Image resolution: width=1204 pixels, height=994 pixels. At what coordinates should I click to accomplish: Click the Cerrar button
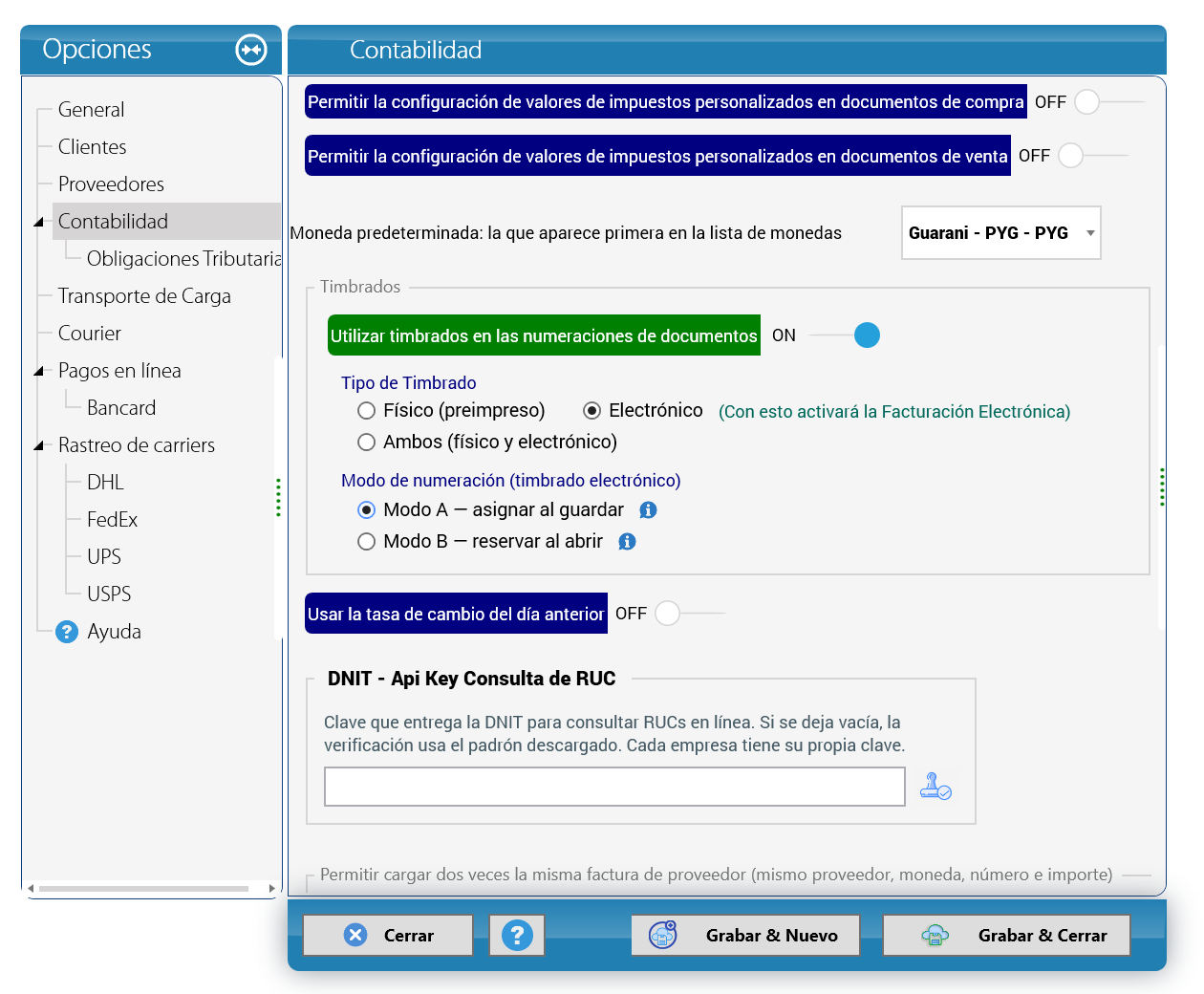click(388, 935)
